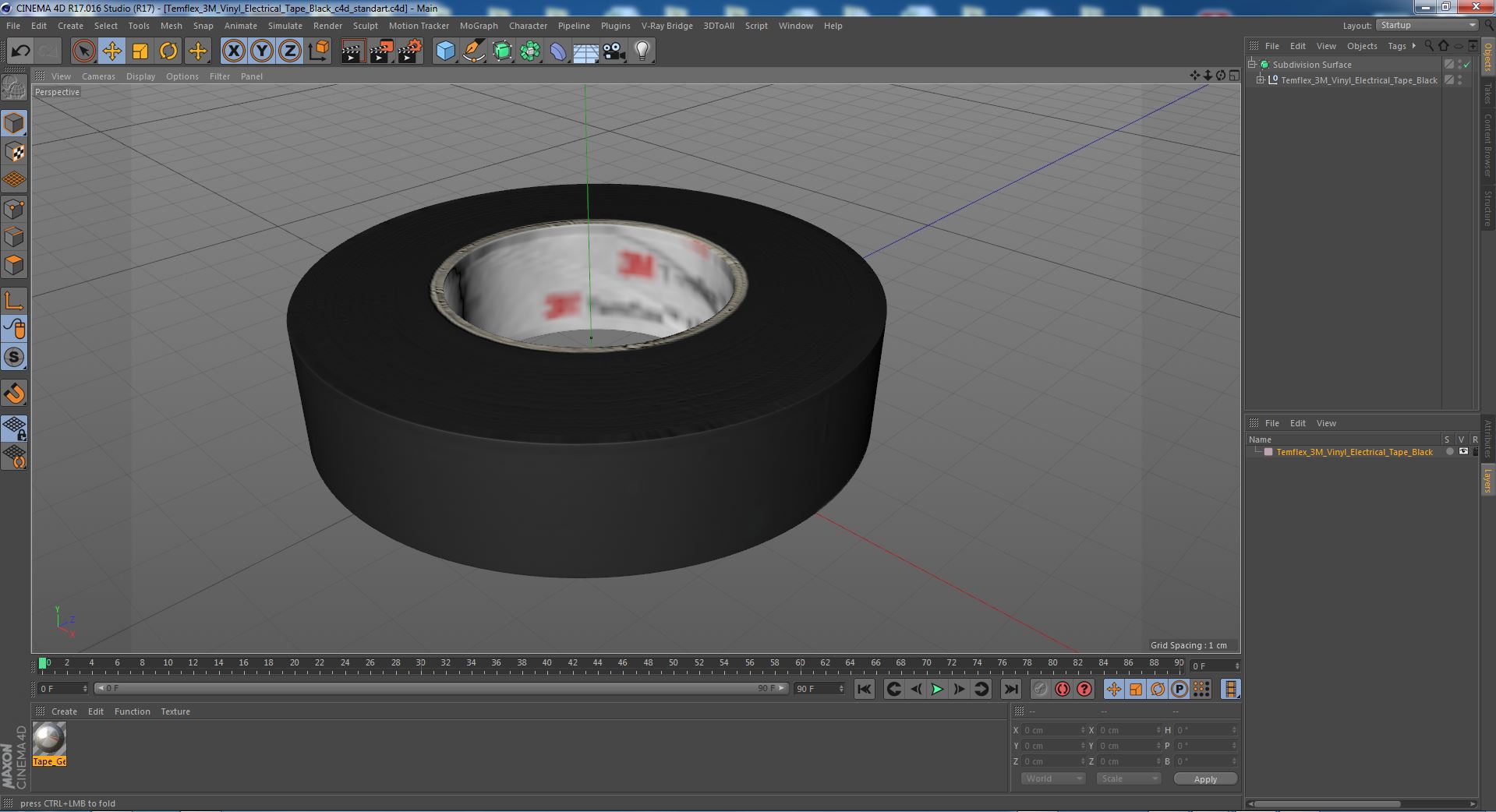Switch to Points mode
Image resolution: width=1496 pixels, height=812 pixels.
(14, 208)
